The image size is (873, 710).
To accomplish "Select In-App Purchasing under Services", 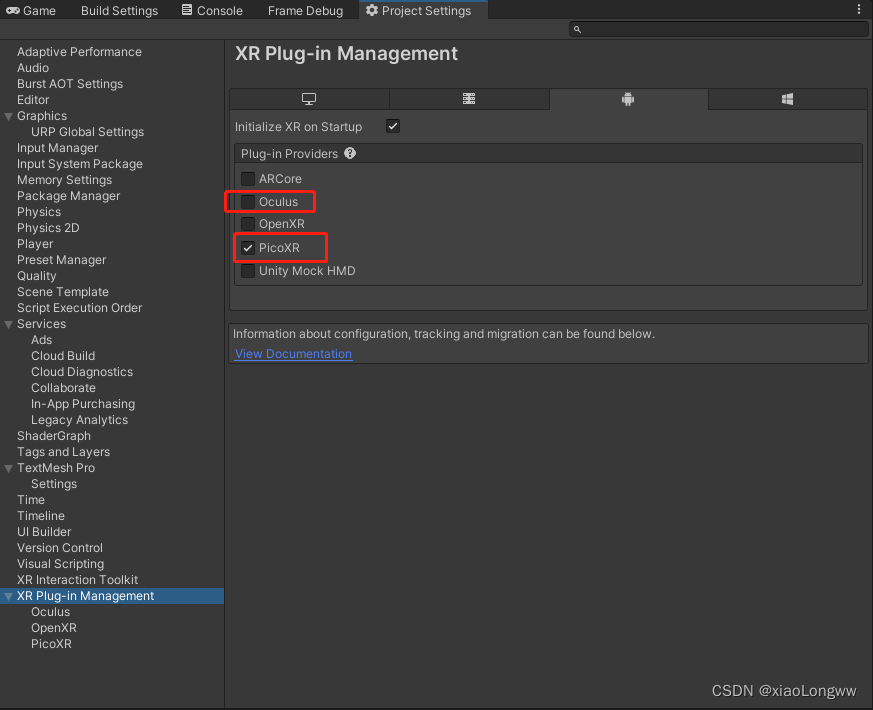I will pos(83,404).
